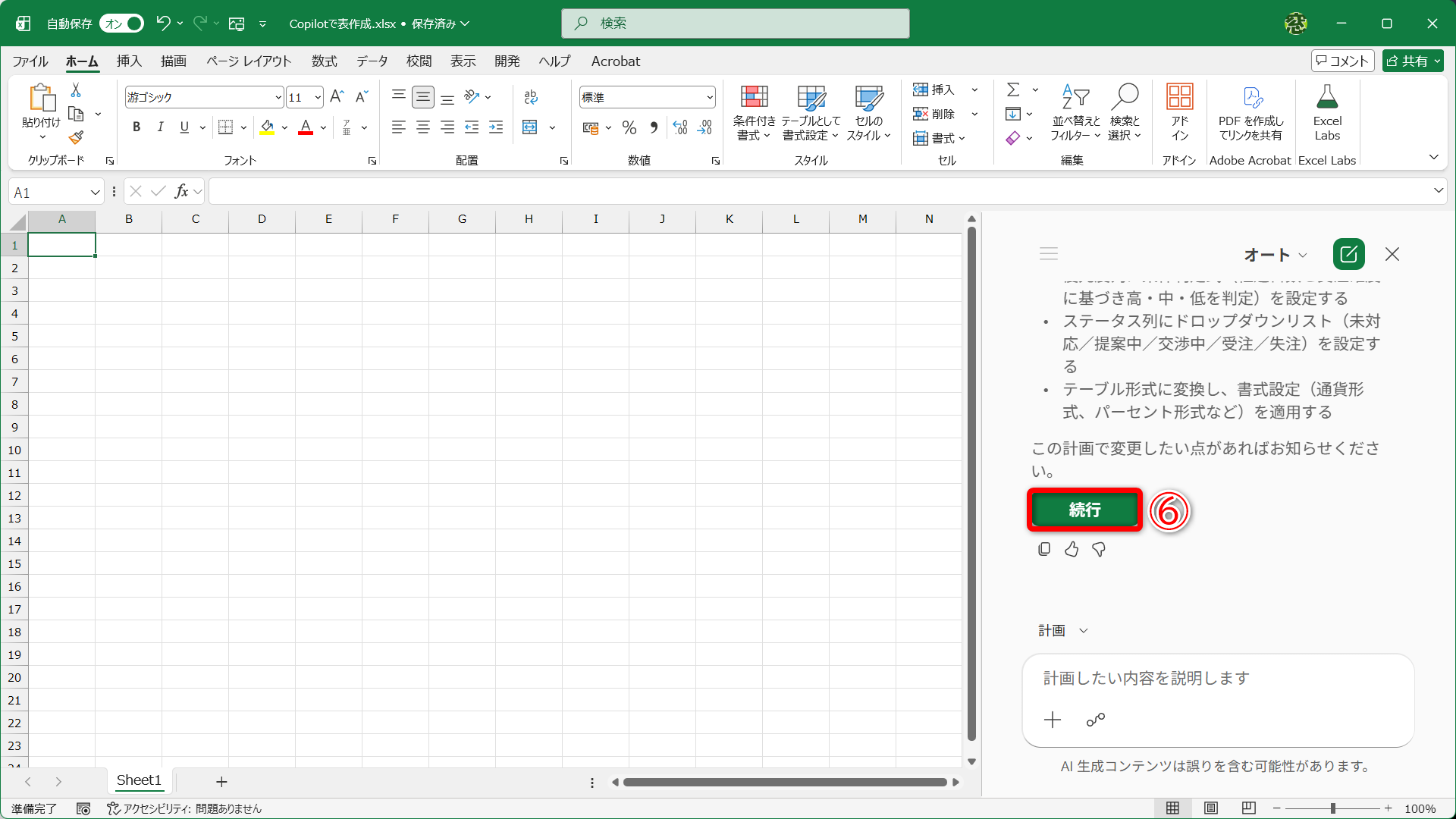Click the text orientation icon
Screen dimensions: 1456x819
click(x=472, y=96)
